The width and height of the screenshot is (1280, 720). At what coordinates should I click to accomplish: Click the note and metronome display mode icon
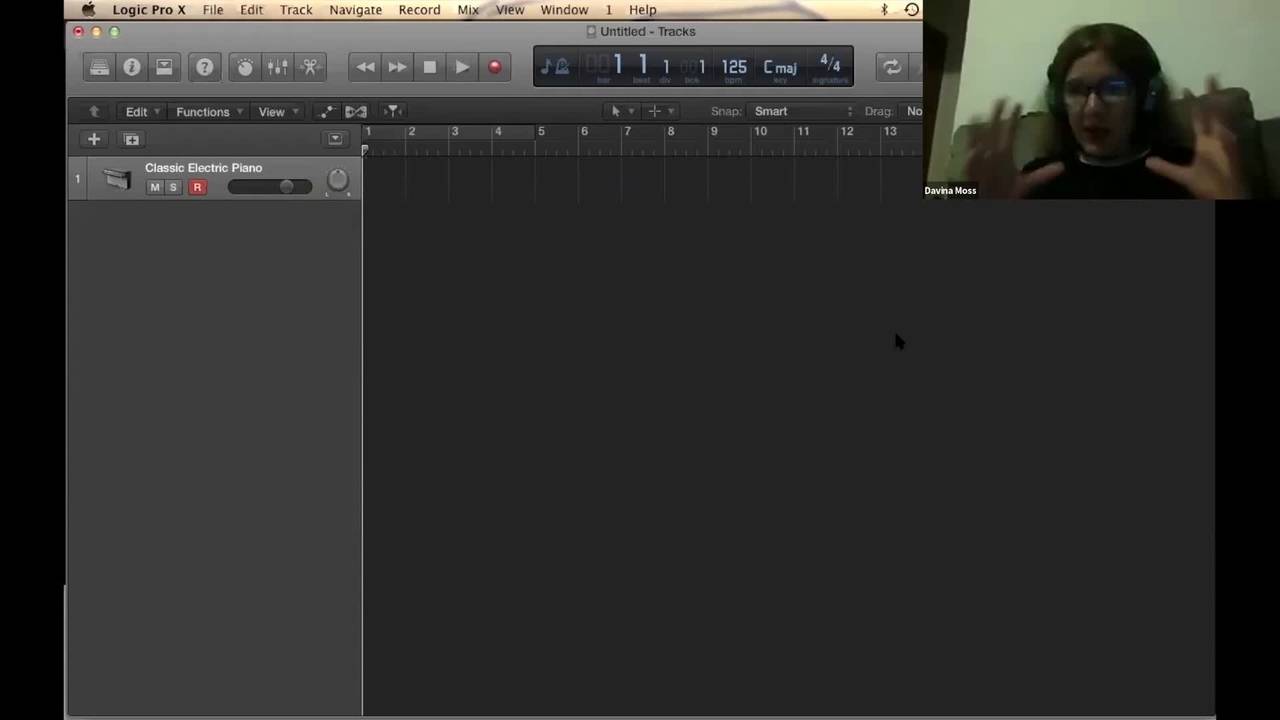click(555, 67)
